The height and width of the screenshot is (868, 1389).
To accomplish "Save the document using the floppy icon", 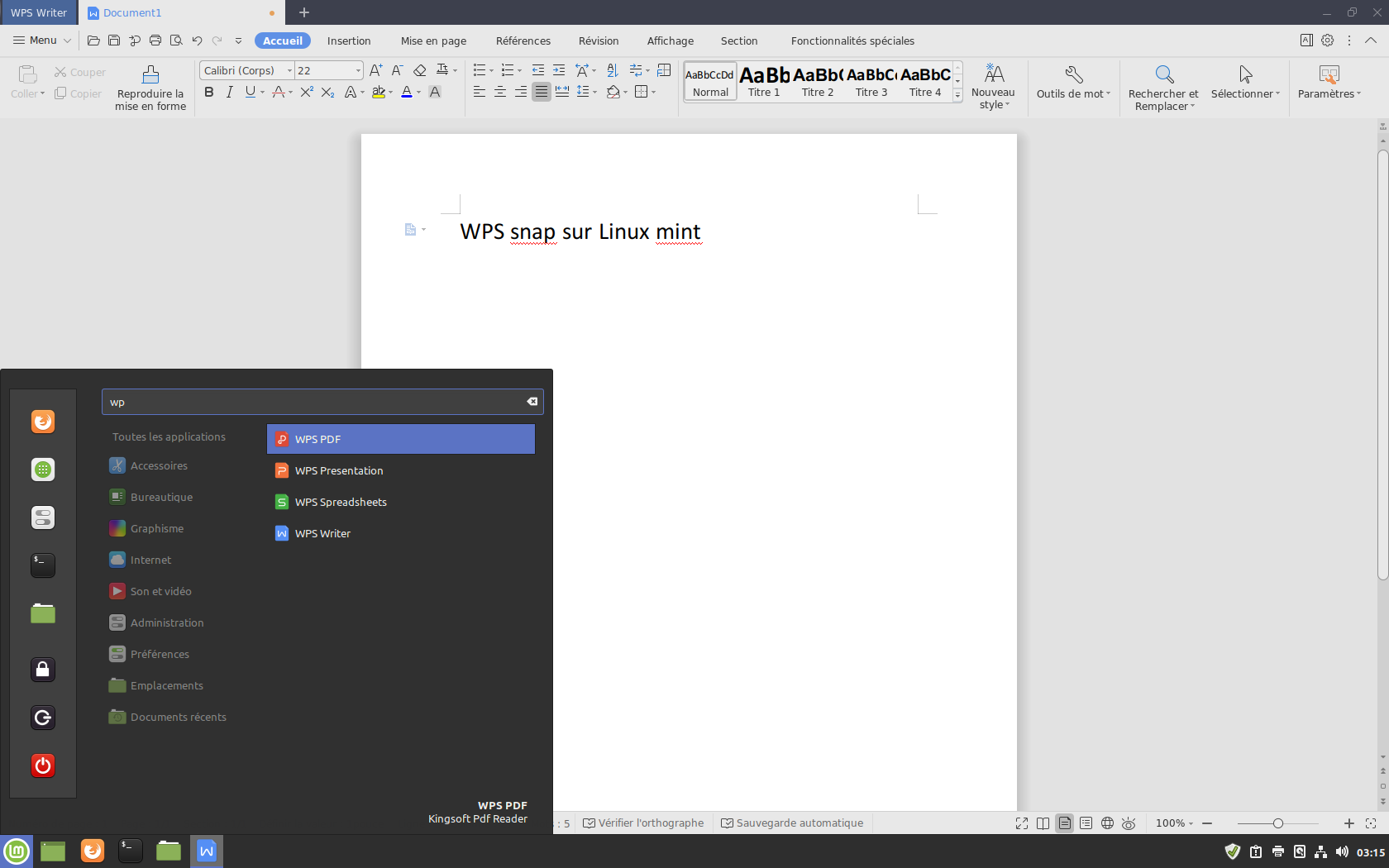I will pos(114,41).
